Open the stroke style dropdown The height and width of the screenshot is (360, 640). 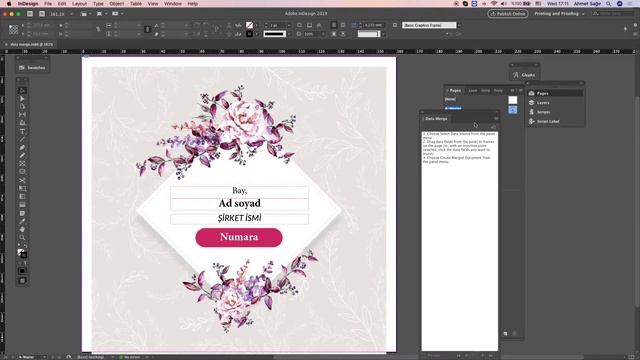(x=289, y=34)
